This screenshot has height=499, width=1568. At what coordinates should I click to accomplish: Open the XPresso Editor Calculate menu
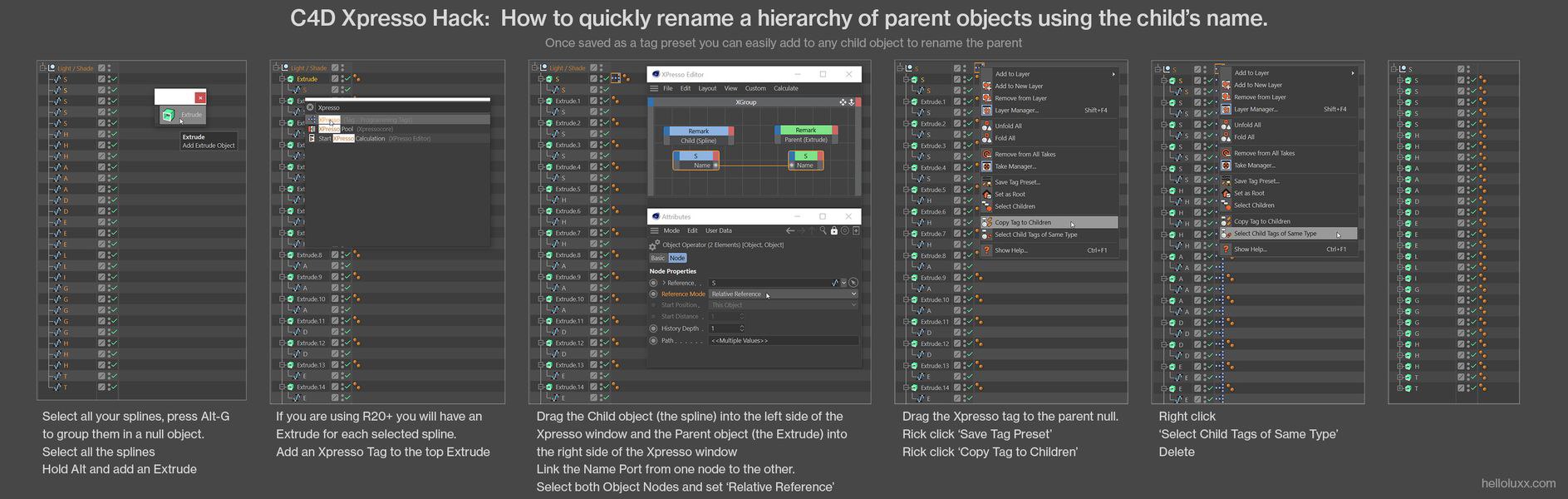pyautogui.click(x=786, y=88)
